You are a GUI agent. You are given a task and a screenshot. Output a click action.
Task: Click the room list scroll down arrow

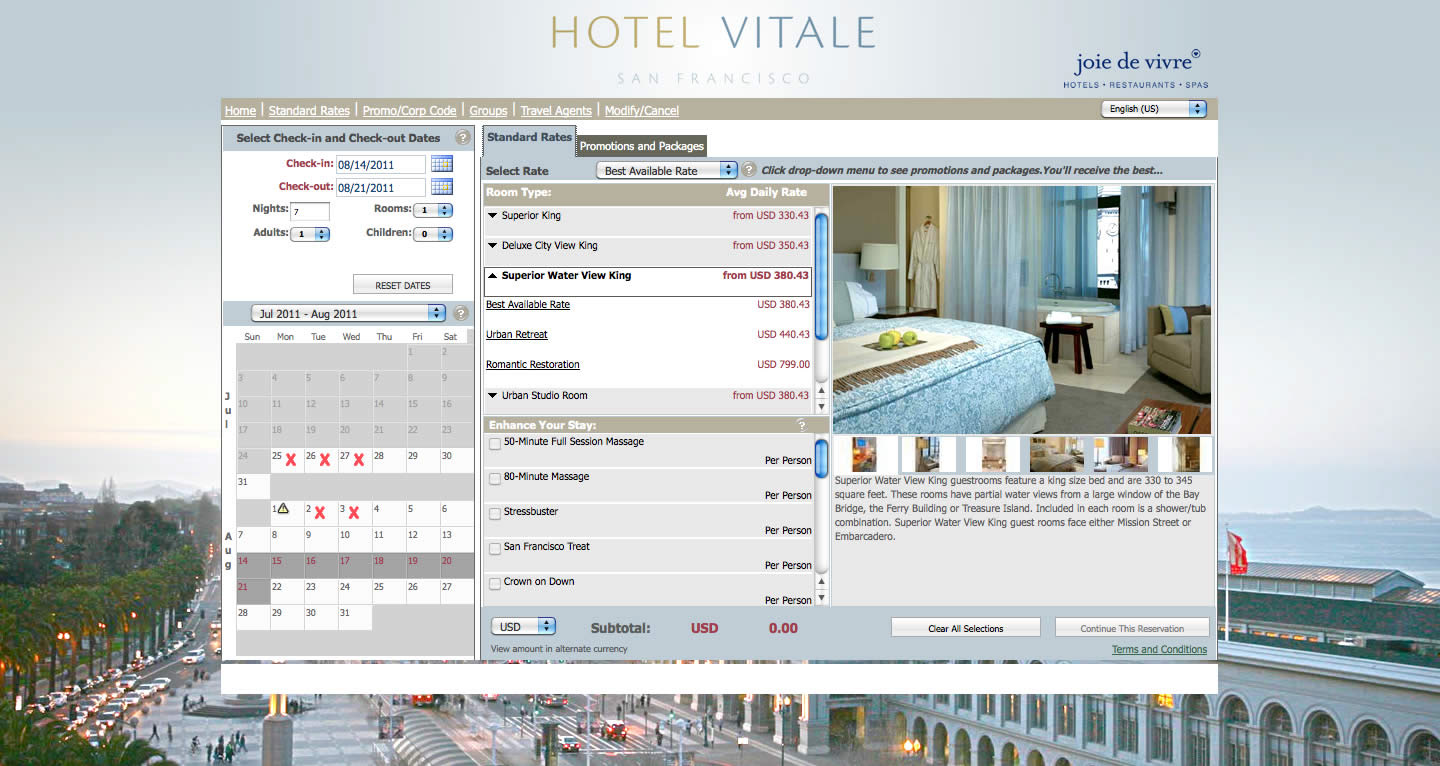[x=822, y=407]
